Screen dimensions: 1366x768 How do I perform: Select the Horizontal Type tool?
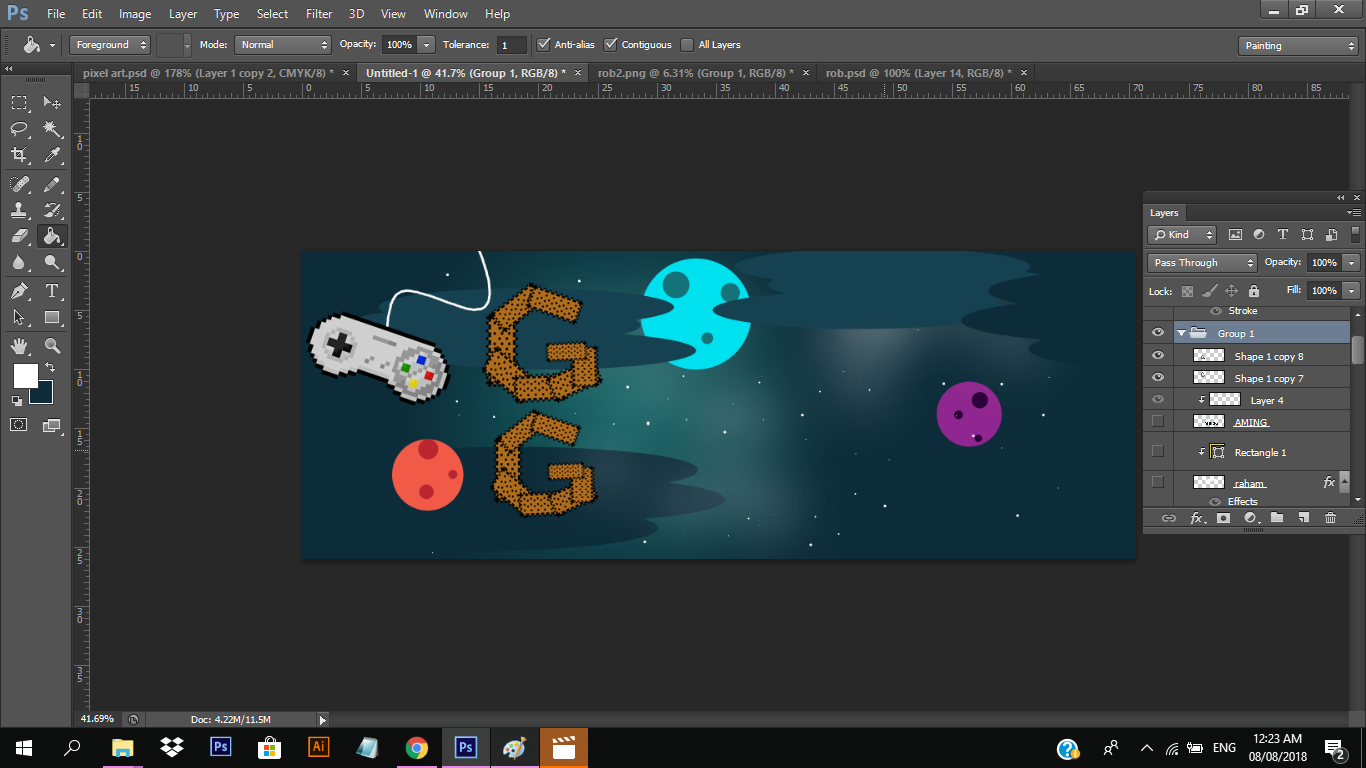(x=52, y=291)
